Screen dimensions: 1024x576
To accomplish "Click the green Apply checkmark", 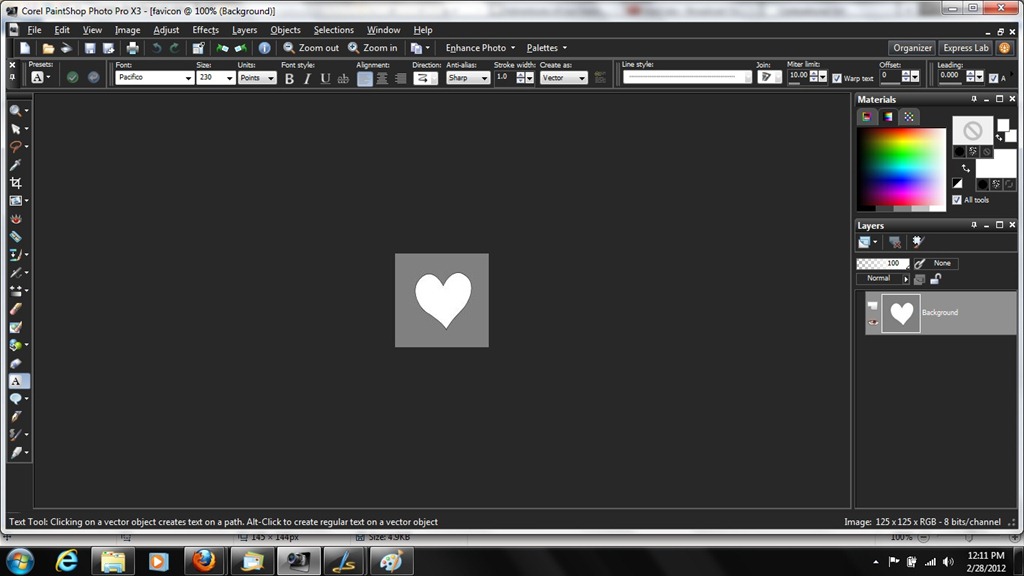I will click(72, 77).
